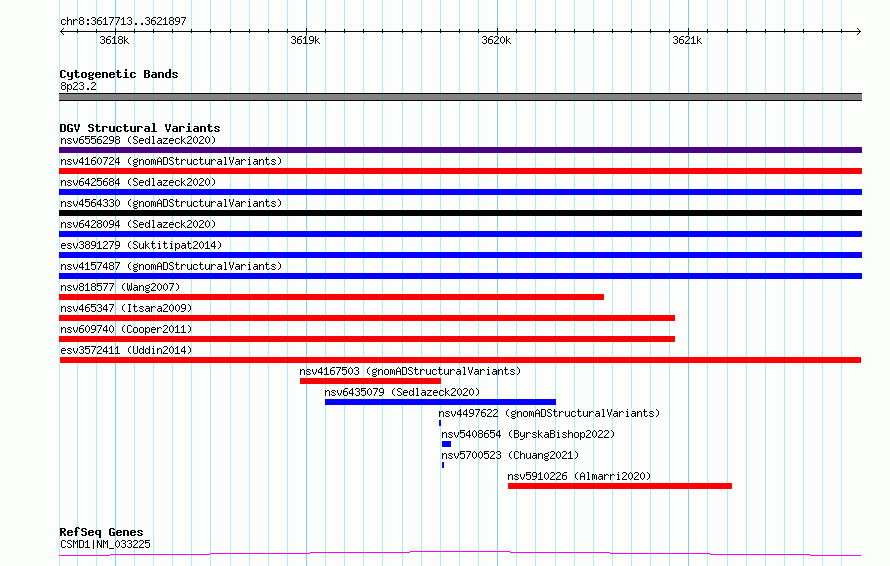The width and height of the screenshot is (890, 566).
Task: Open nsv4157487 (gnomADStructuralVariants) label
Action: tap(171, 266)
